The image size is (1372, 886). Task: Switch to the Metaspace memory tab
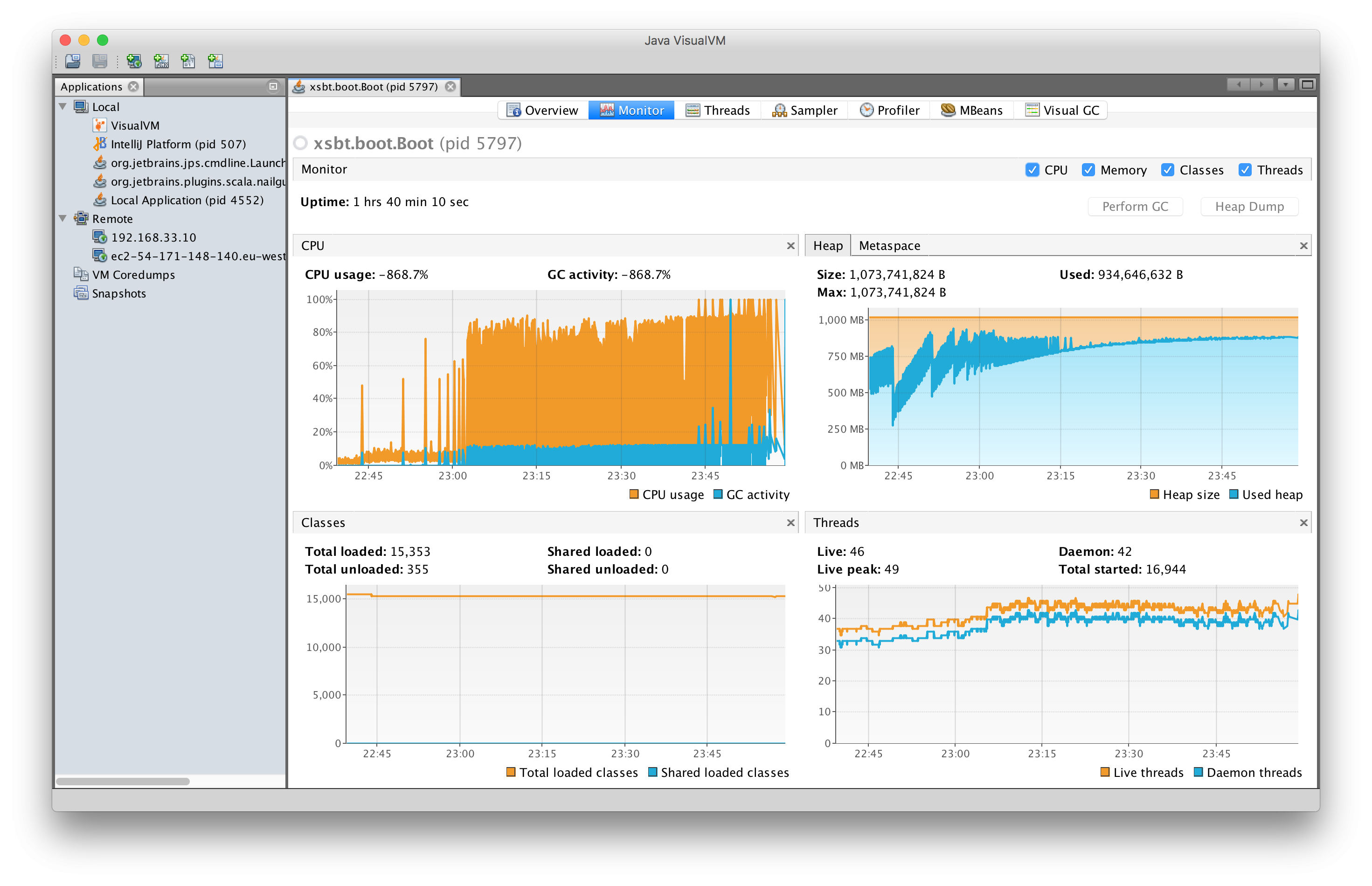coord(889,246)
